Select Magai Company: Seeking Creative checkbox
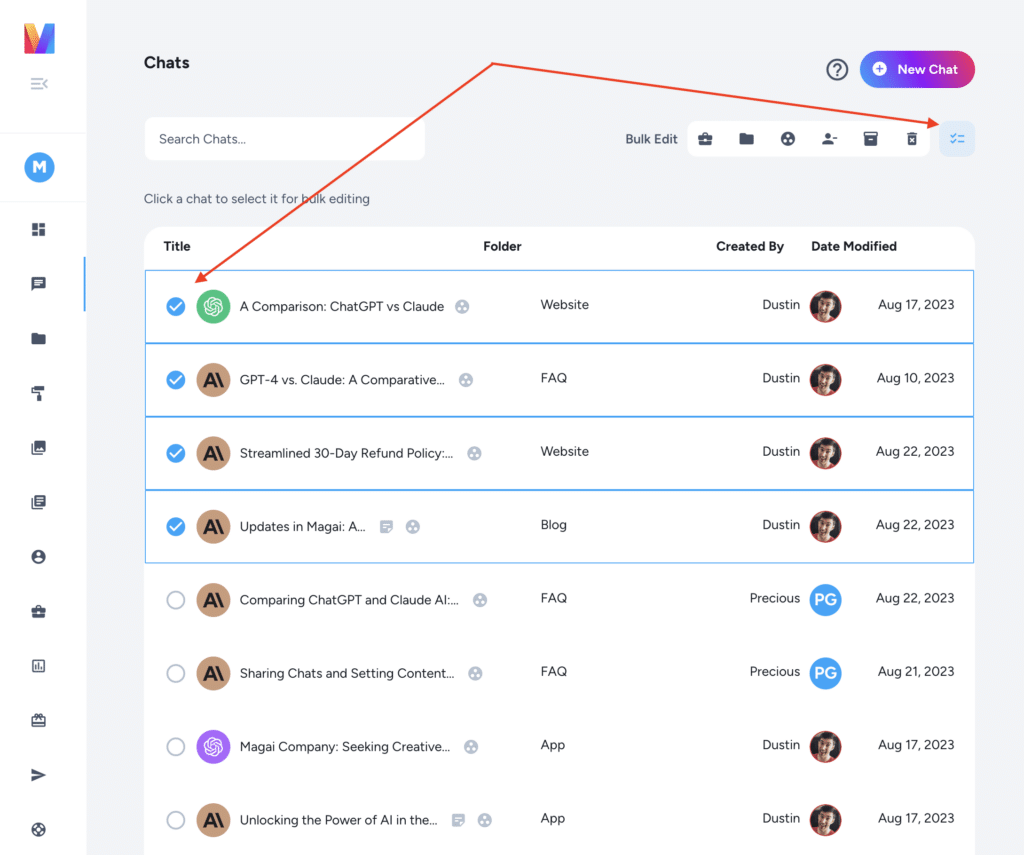1024x855 pixels. pos(176,747)
